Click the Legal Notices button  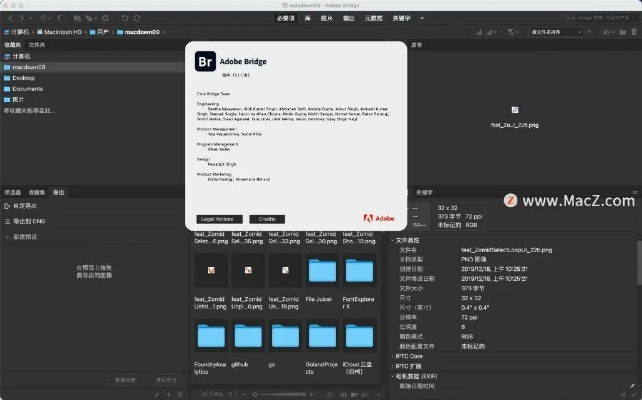219,218
